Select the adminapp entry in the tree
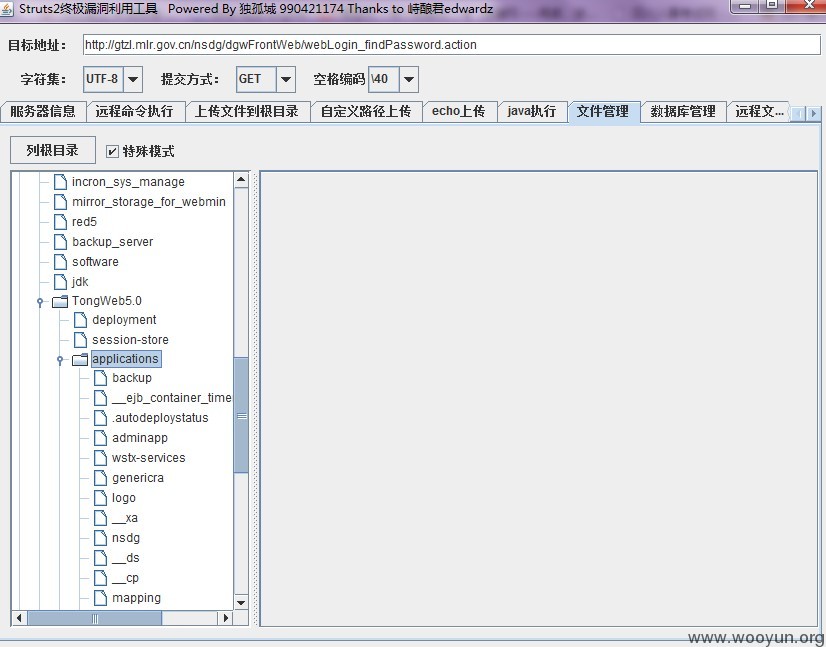The width and height of the screenshot is (826, 647). tap(140, 438)
